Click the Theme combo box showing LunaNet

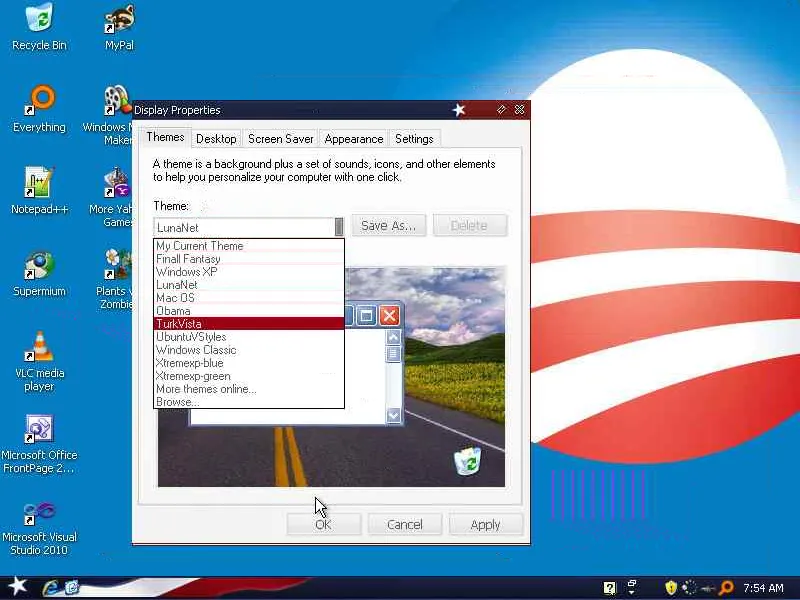[248, 227]
